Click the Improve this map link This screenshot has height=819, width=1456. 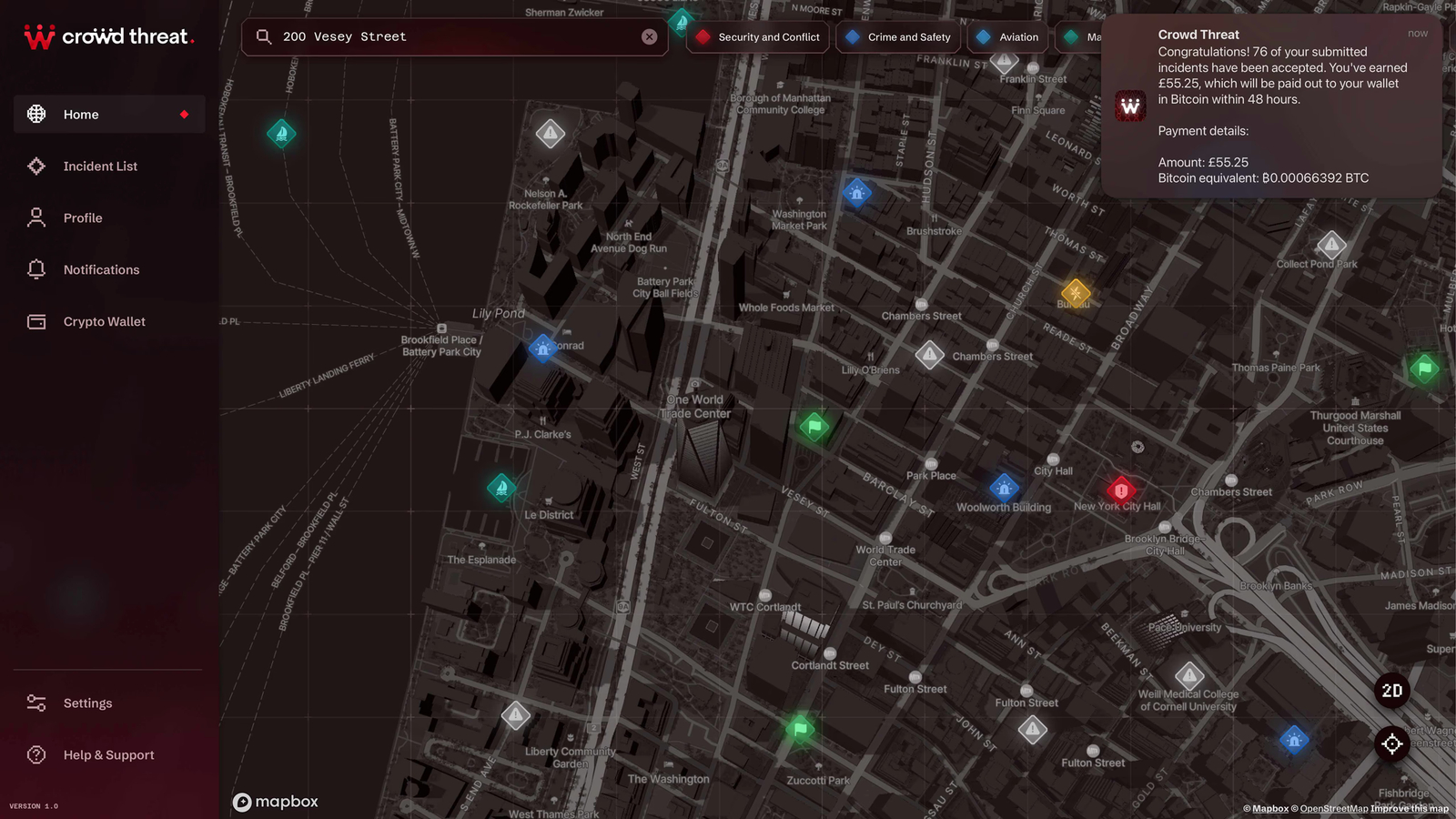[x=1410, y=809]
